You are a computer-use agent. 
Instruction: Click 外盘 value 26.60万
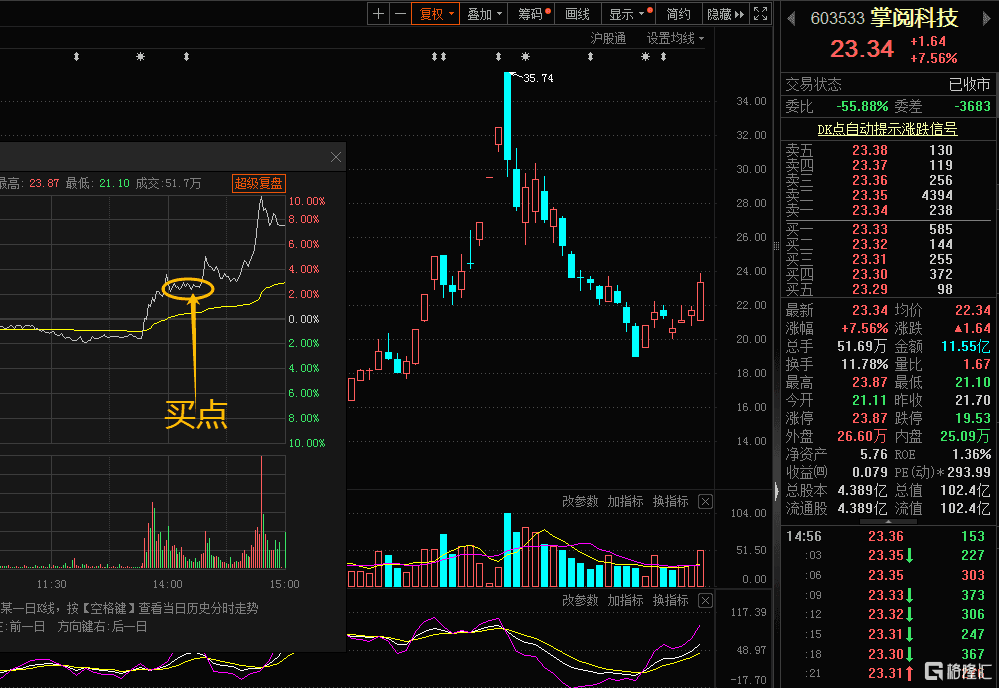861,436
